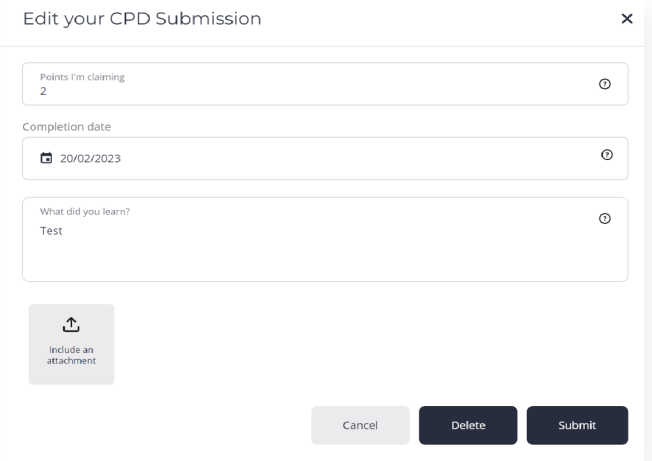The width and height of the screenshot is (652, 461).
Task: Focus the Points I'm claiming field
Action: pyautogui.click(x=325, y=84)
